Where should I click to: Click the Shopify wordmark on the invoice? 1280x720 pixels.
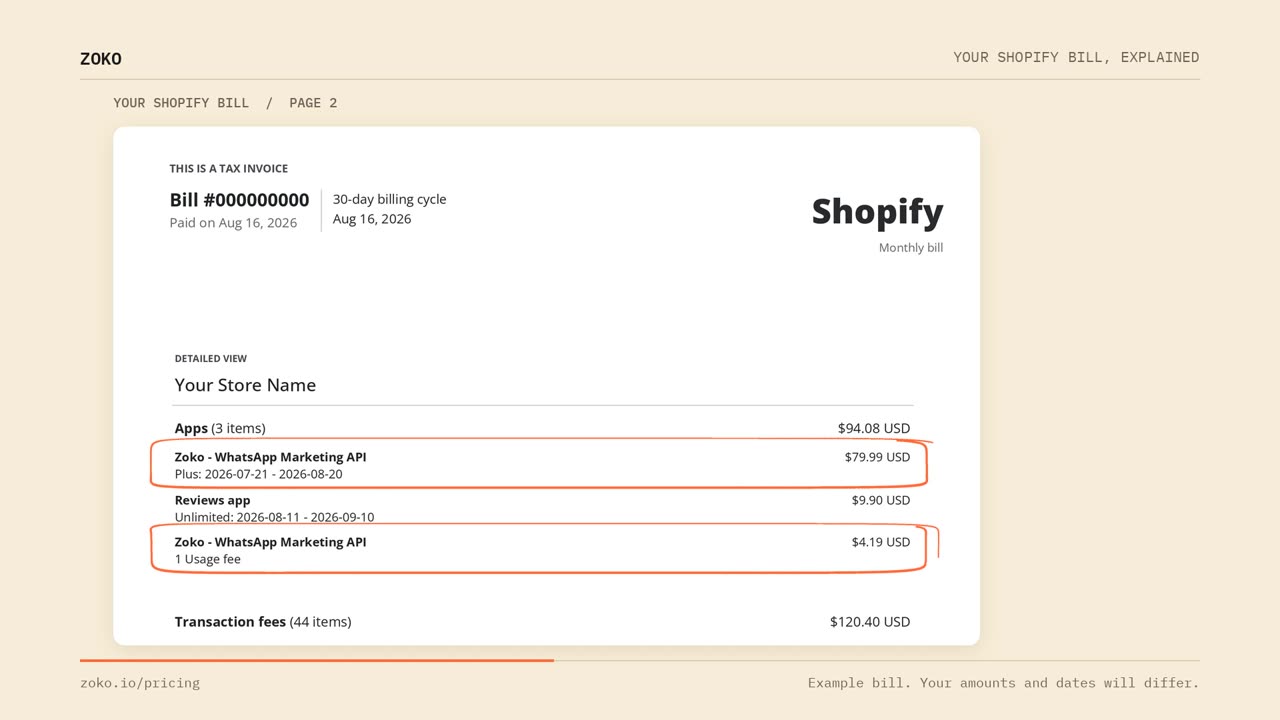(x=877, y=212)
